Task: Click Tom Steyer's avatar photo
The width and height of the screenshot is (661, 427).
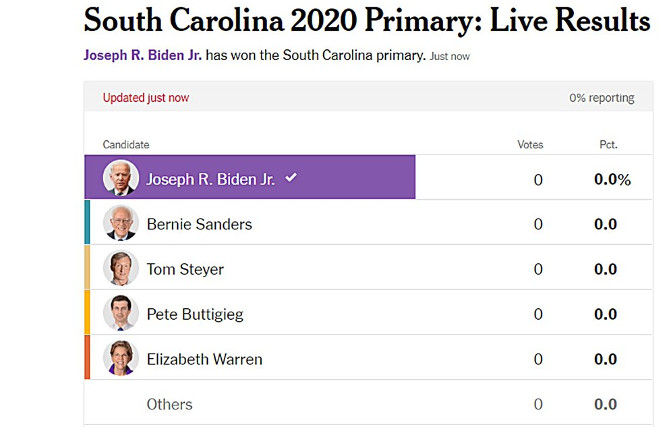Action: (120, 269)
